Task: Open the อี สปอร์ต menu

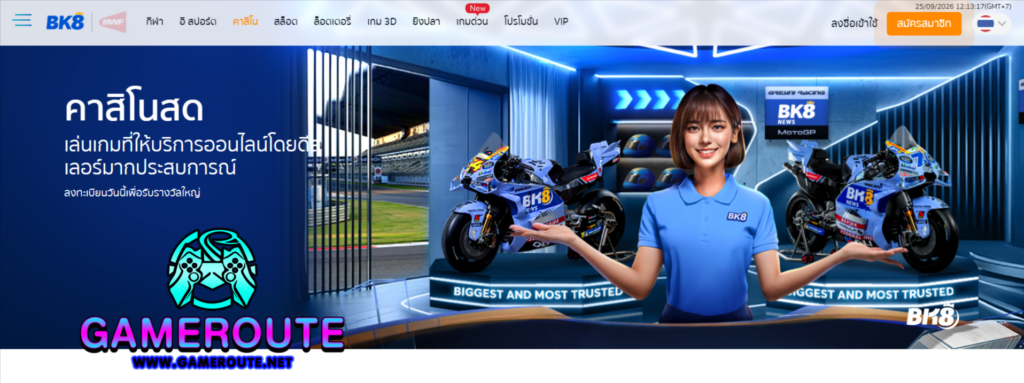Action: (198, 22)
